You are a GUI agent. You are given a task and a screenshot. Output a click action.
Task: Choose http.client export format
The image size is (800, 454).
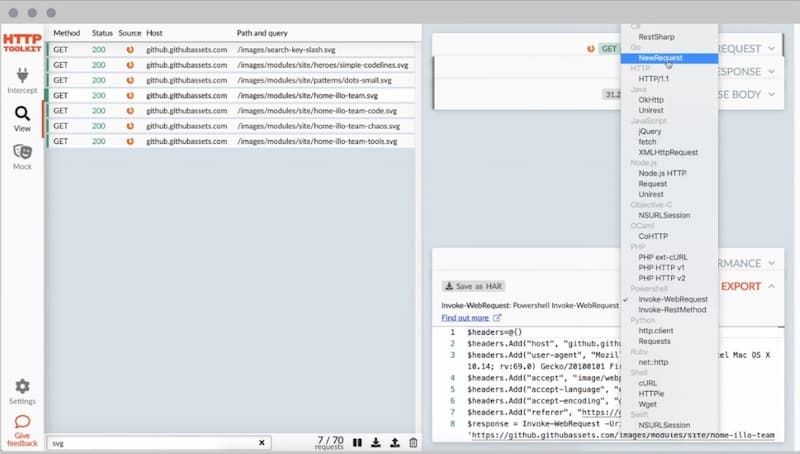(x=656, y=331)
